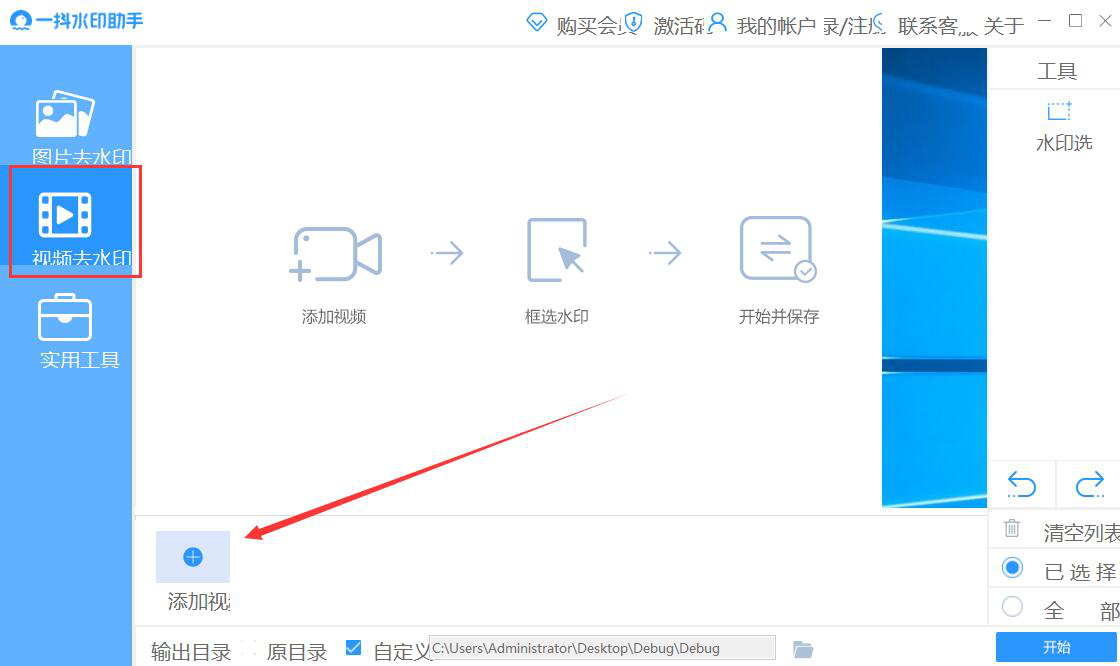Open 登录/注册 menu item
The image size is (1120, 666).
coord(854,26)
